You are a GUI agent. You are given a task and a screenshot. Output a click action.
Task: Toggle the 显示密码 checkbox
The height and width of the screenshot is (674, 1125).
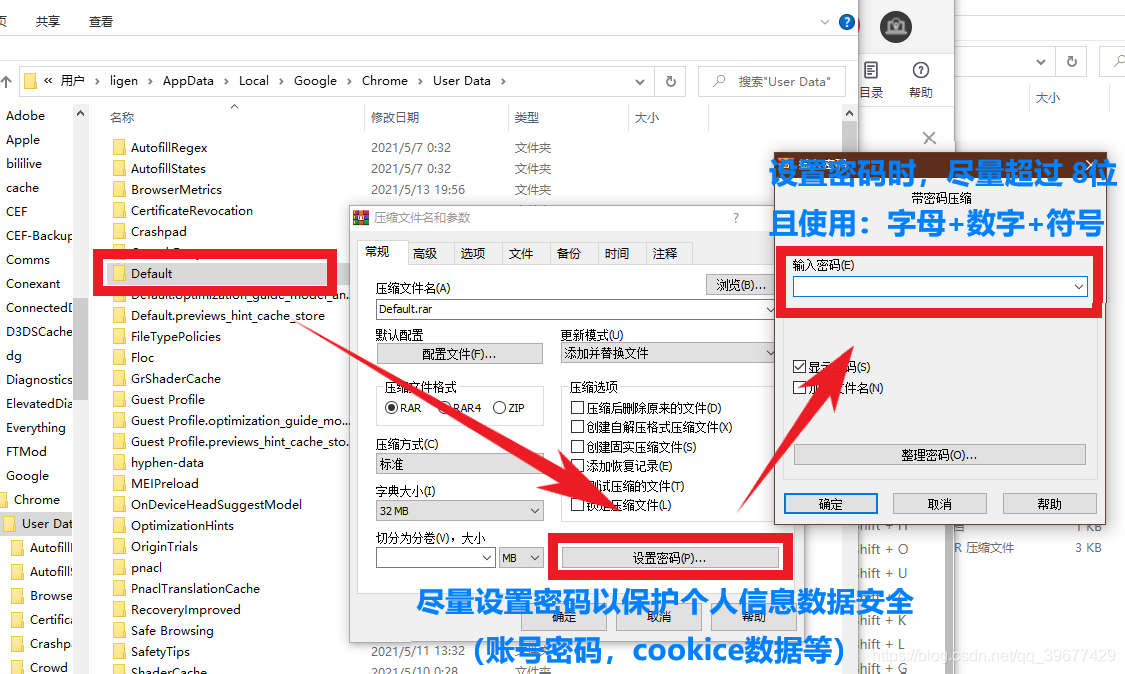pos(799,367)
